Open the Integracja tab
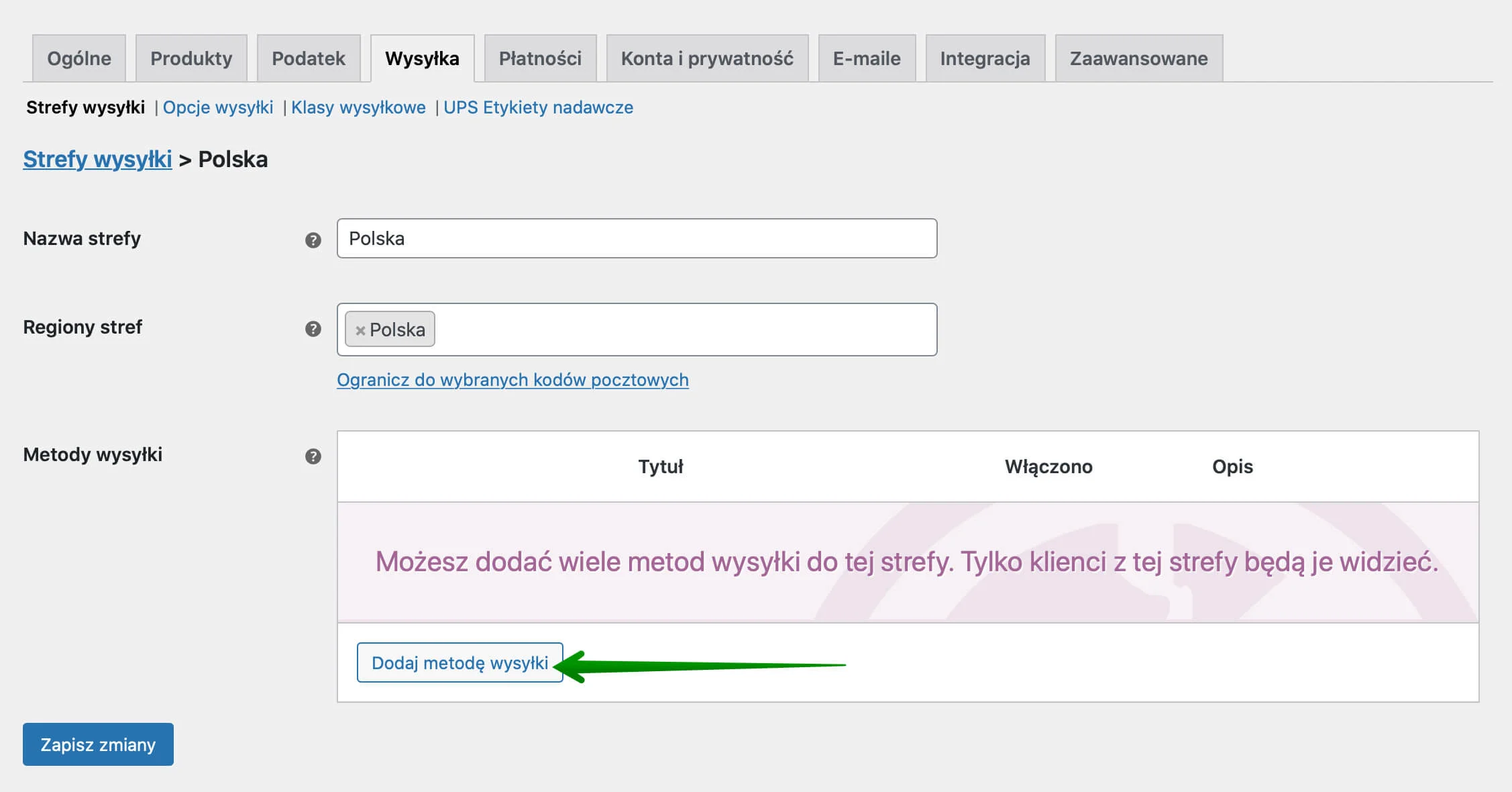The height and width of the screenshot is (792, 1512). (x=985, y=58)
